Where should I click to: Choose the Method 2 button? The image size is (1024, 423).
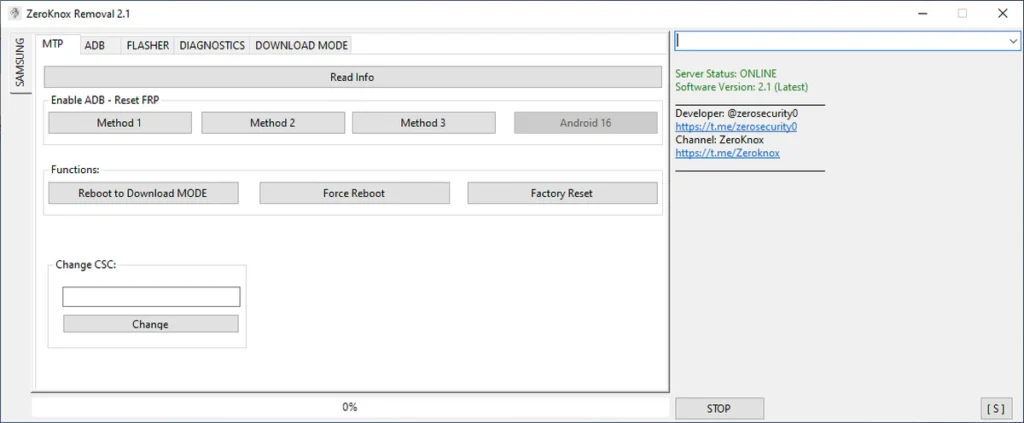(x=272, y=123)
